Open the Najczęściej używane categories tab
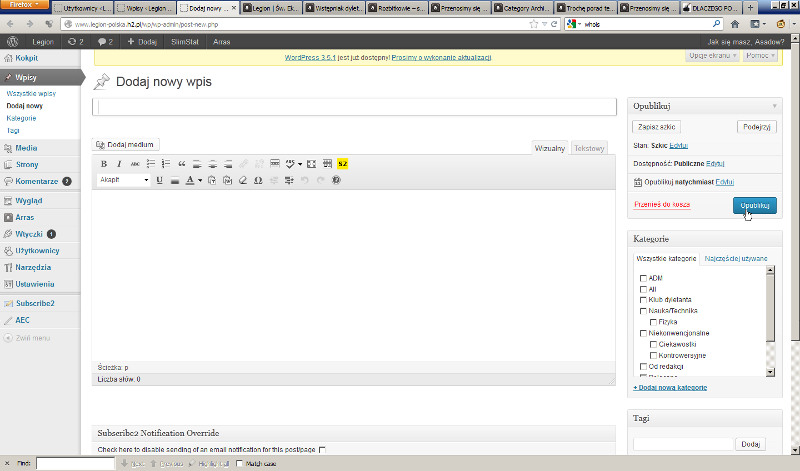 point(737,258)
